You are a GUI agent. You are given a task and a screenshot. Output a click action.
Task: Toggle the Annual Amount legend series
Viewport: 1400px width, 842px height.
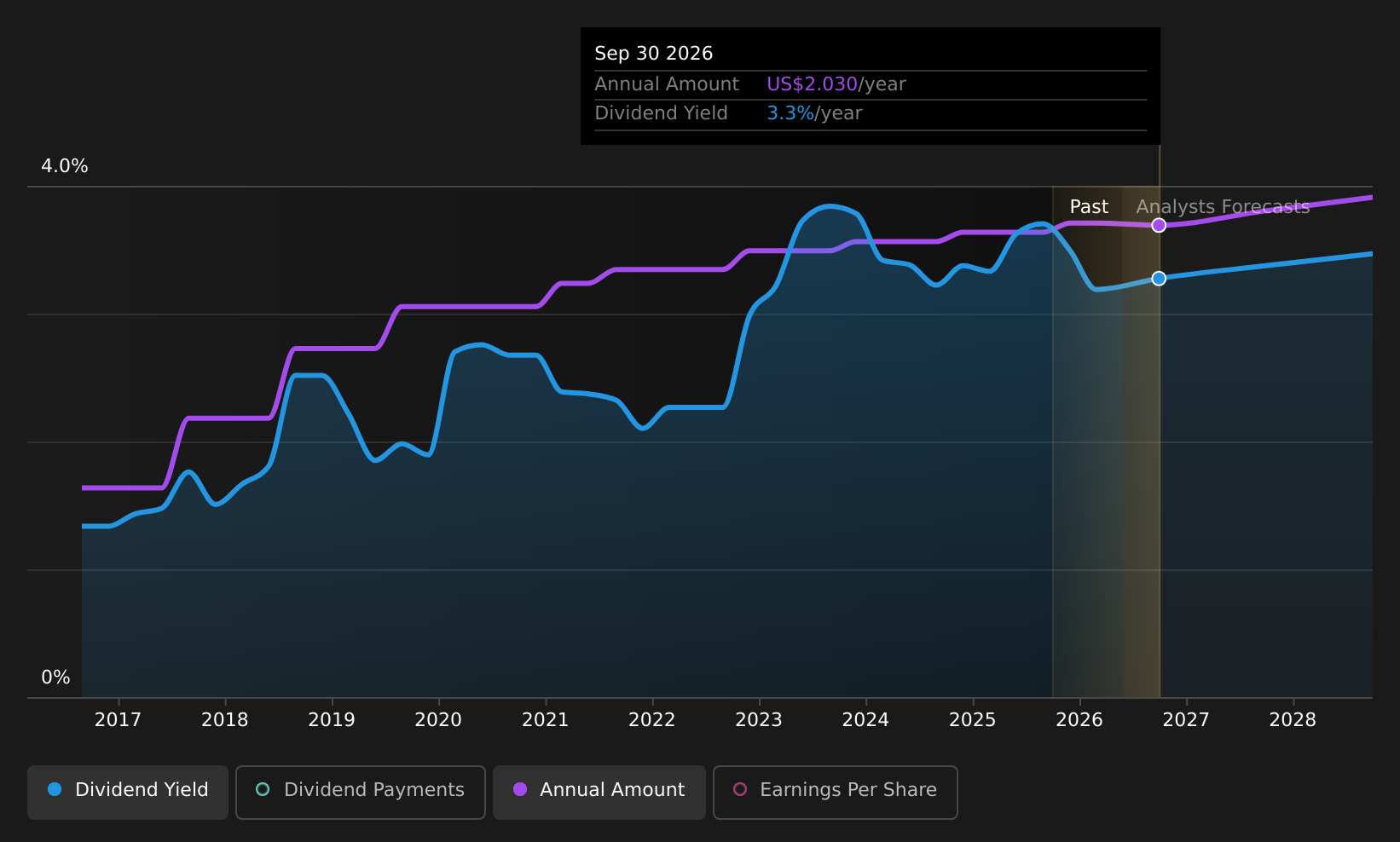[x=599, y=792]
